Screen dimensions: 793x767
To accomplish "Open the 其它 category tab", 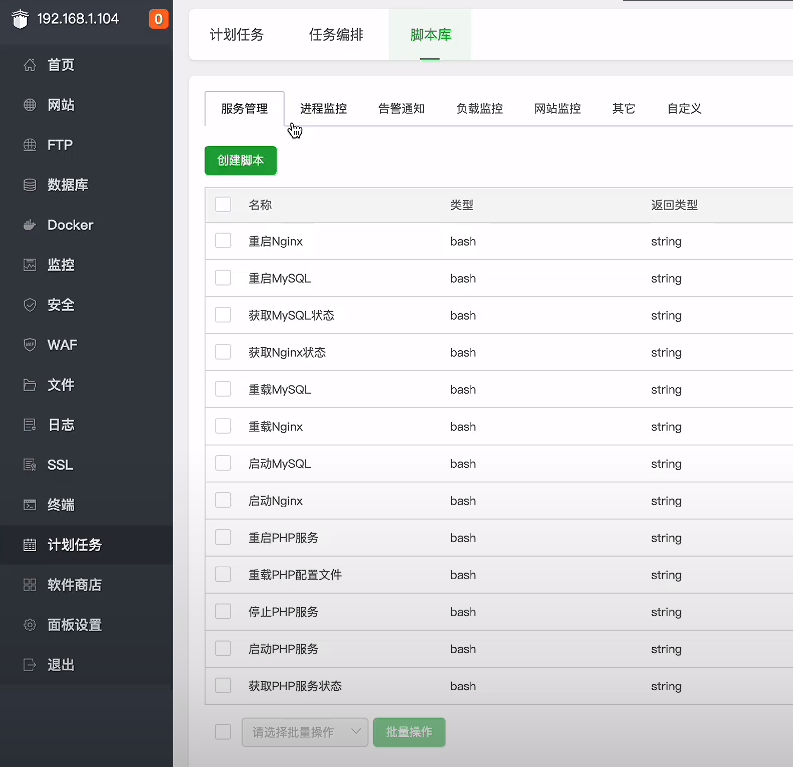I will tap(624, 109).
